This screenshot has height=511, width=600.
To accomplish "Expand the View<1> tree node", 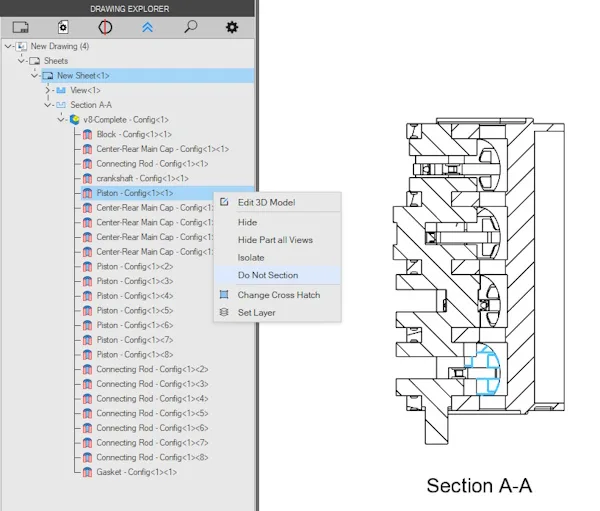I will click(47, 90).
